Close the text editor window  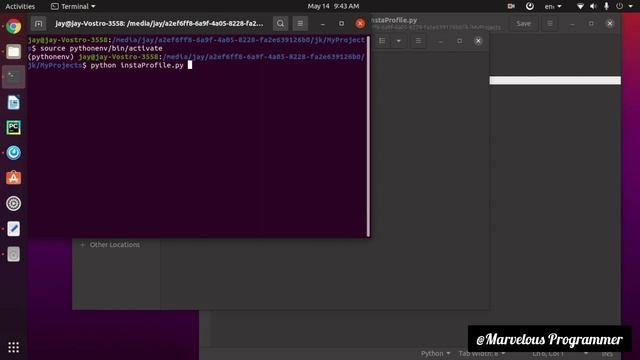click(x=610, y=24)
